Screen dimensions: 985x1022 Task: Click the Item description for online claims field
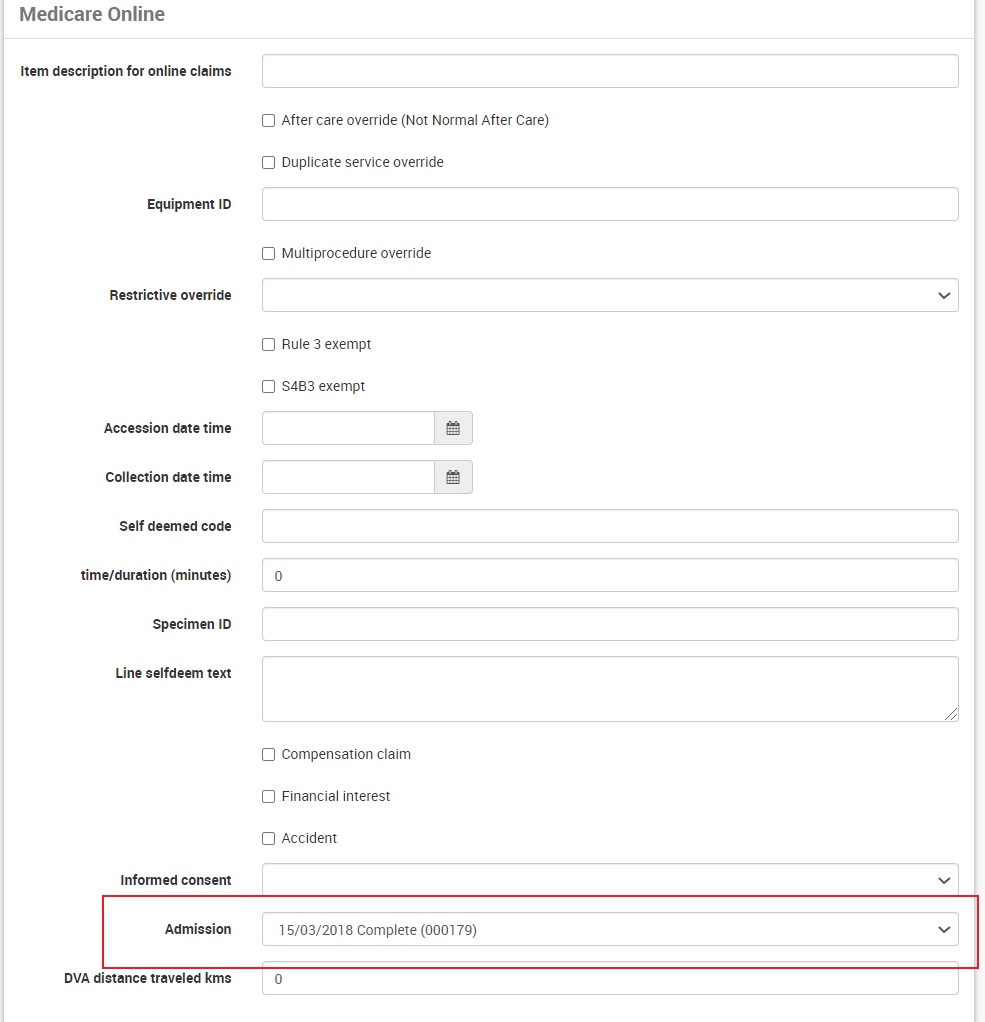(610, 71)
